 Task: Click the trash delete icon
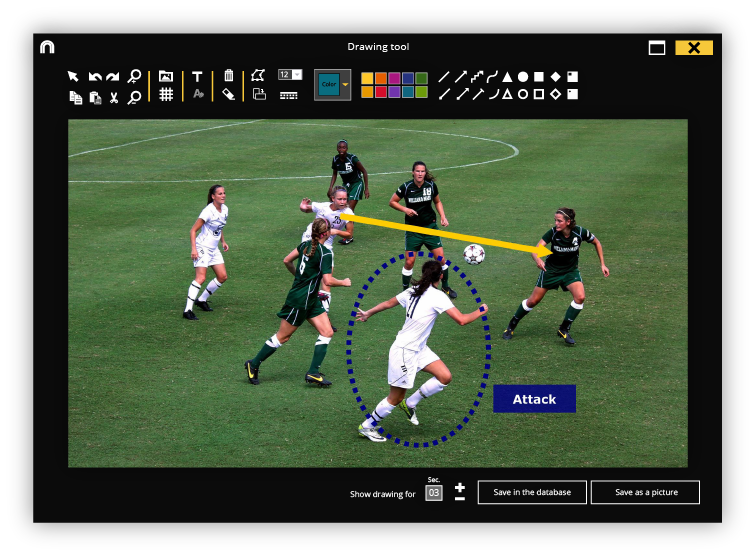[229, 76]
